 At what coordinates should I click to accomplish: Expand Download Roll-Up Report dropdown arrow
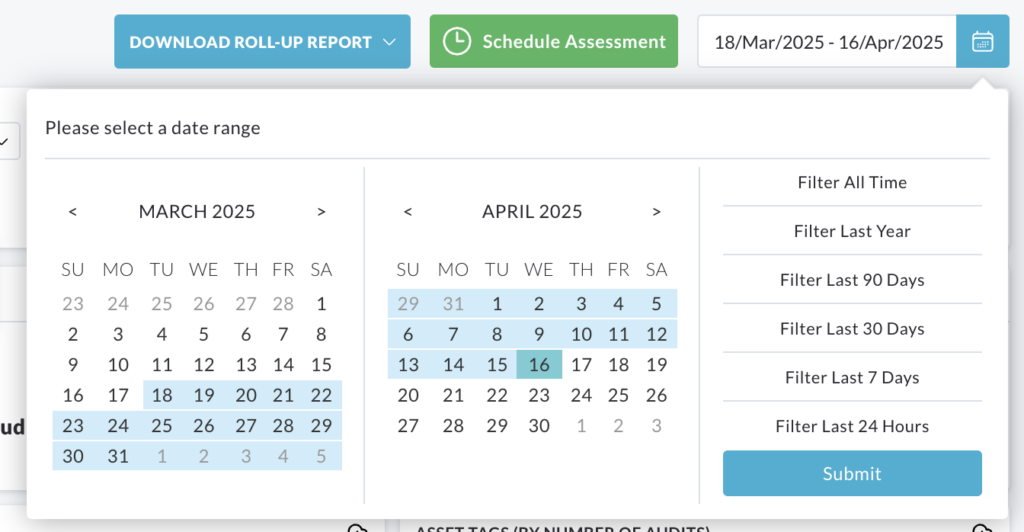[389, 42]
